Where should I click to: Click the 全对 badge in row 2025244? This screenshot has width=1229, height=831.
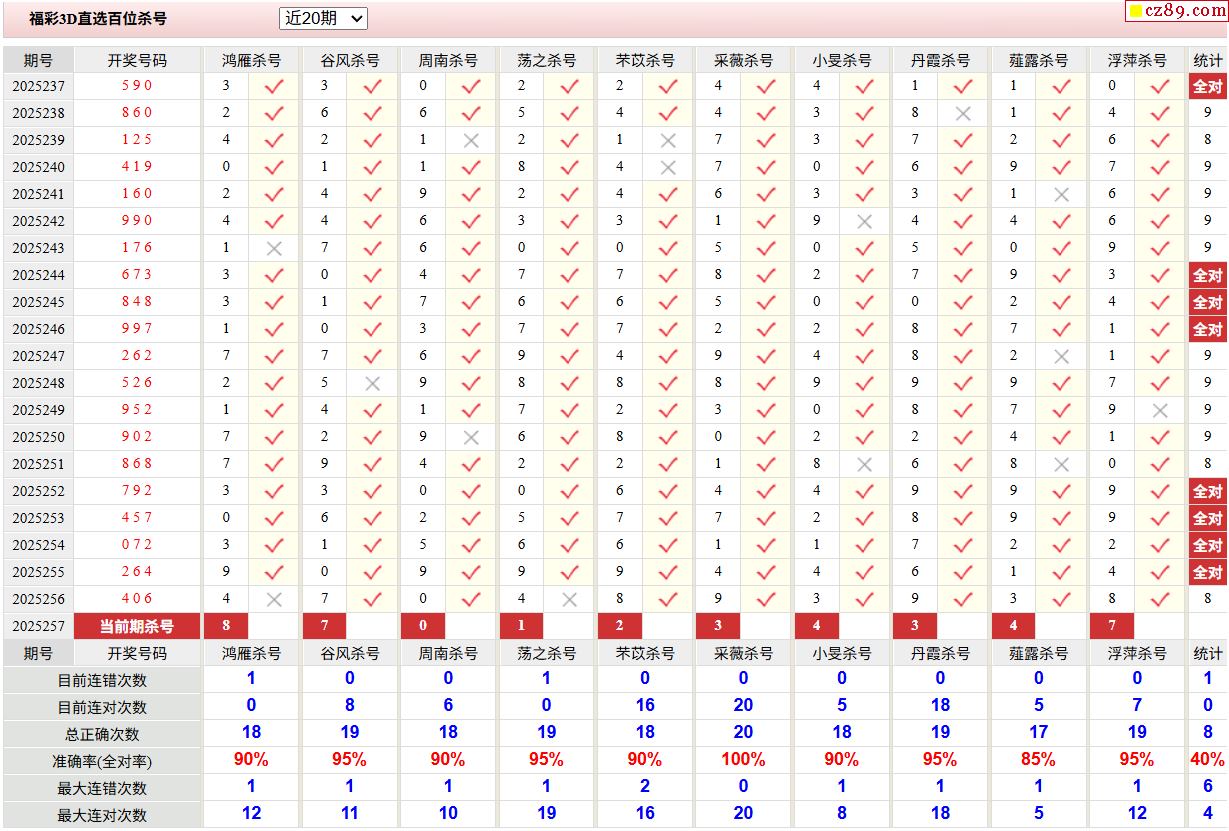[1208, 275]
